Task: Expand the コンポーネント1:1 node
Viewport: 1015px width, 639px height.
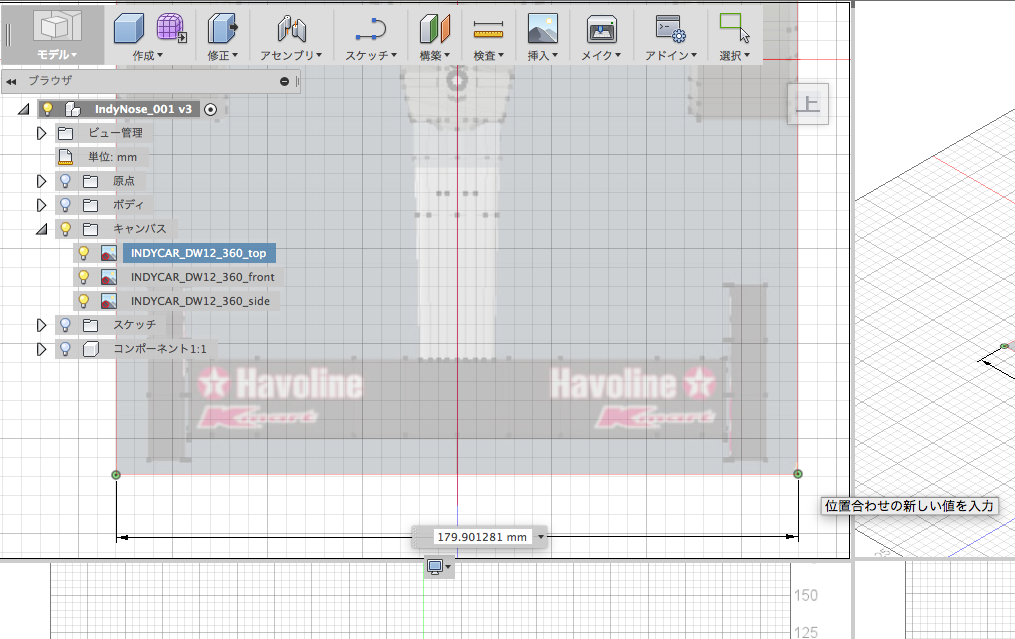Action: (x=41, y=349)
